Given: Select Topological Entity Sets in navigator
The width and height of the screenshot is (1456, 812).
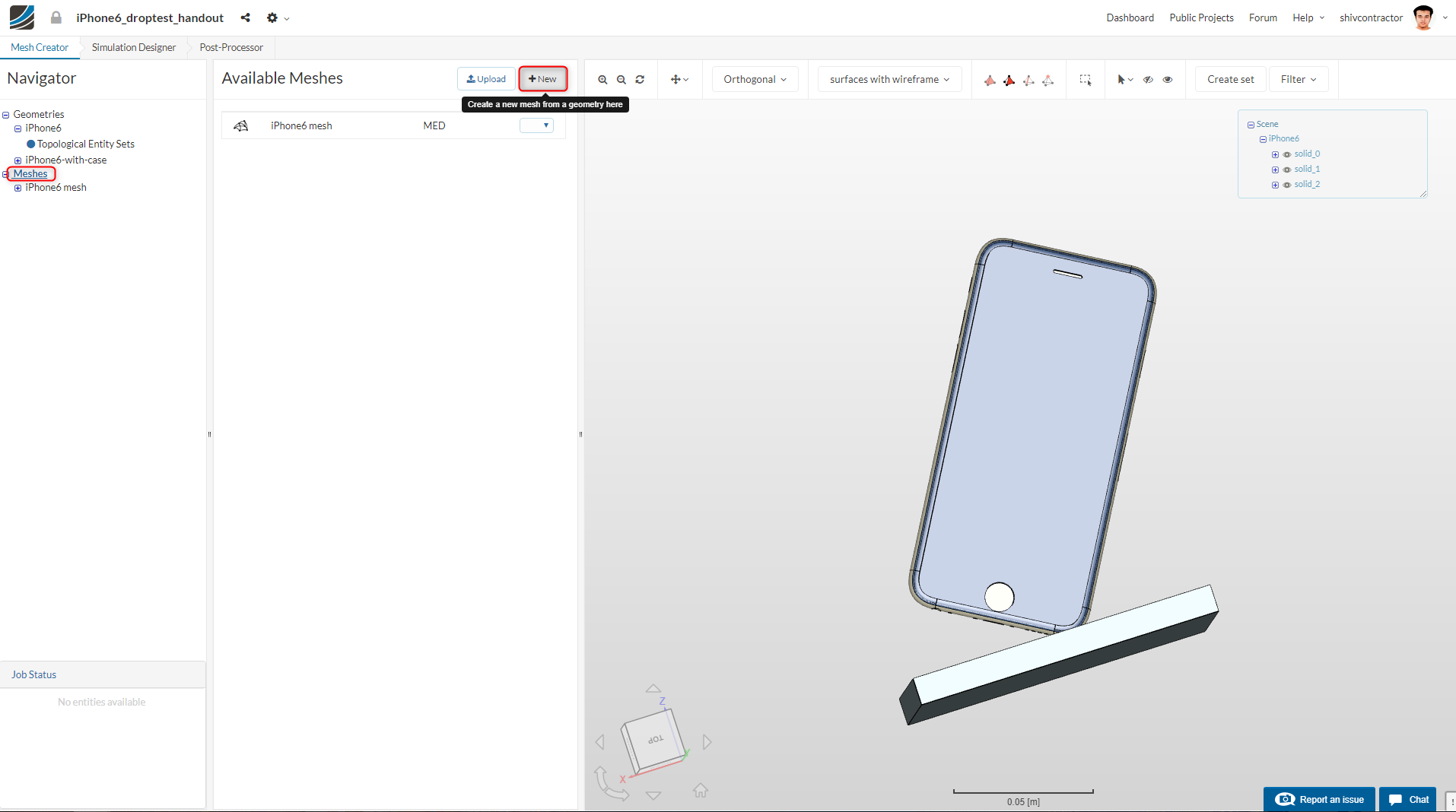Looking at the screenshot, I should (86, 144).
